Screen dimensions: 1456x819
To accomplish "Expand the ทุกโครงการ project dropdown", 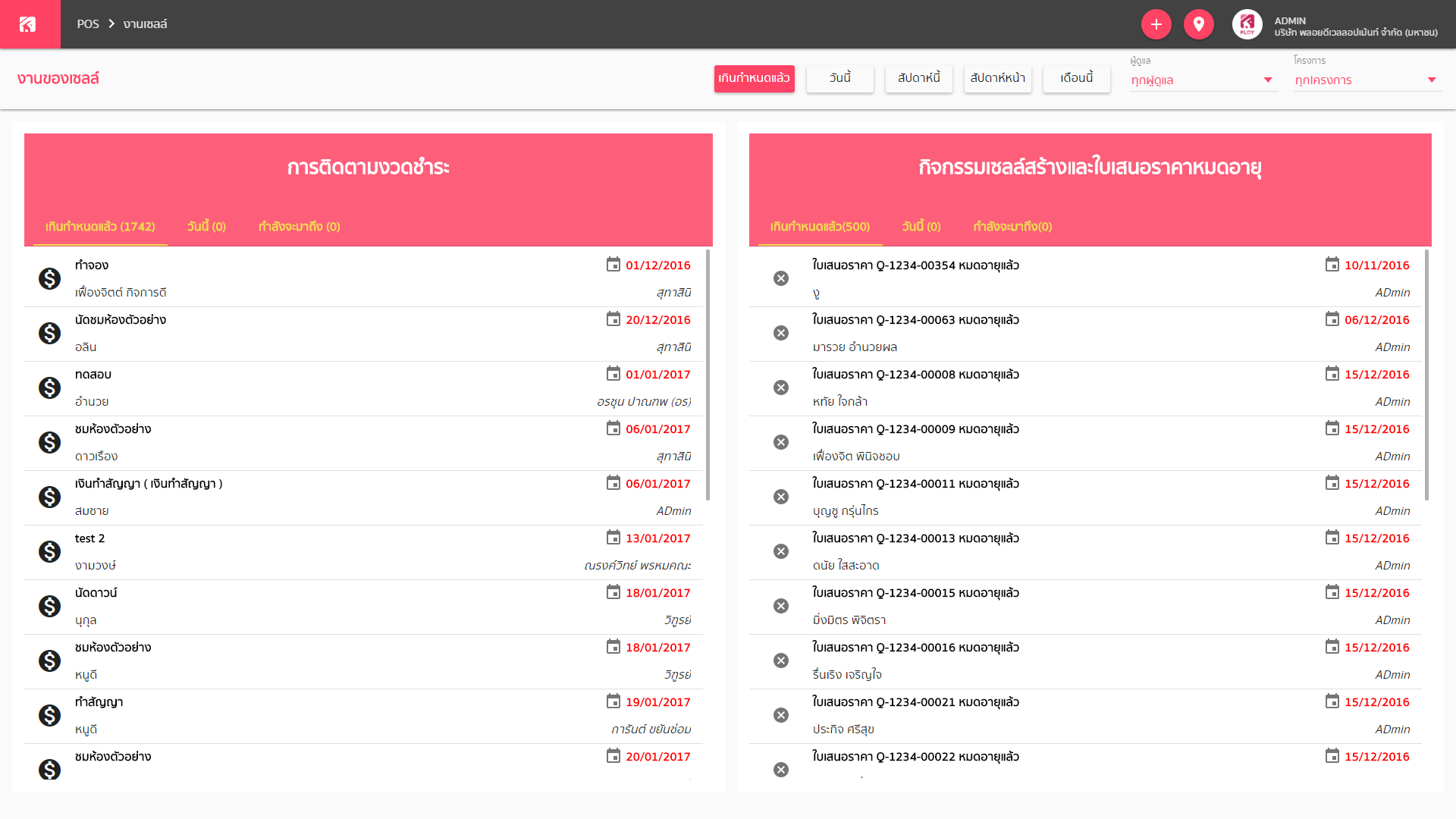I will point(1367,80).
